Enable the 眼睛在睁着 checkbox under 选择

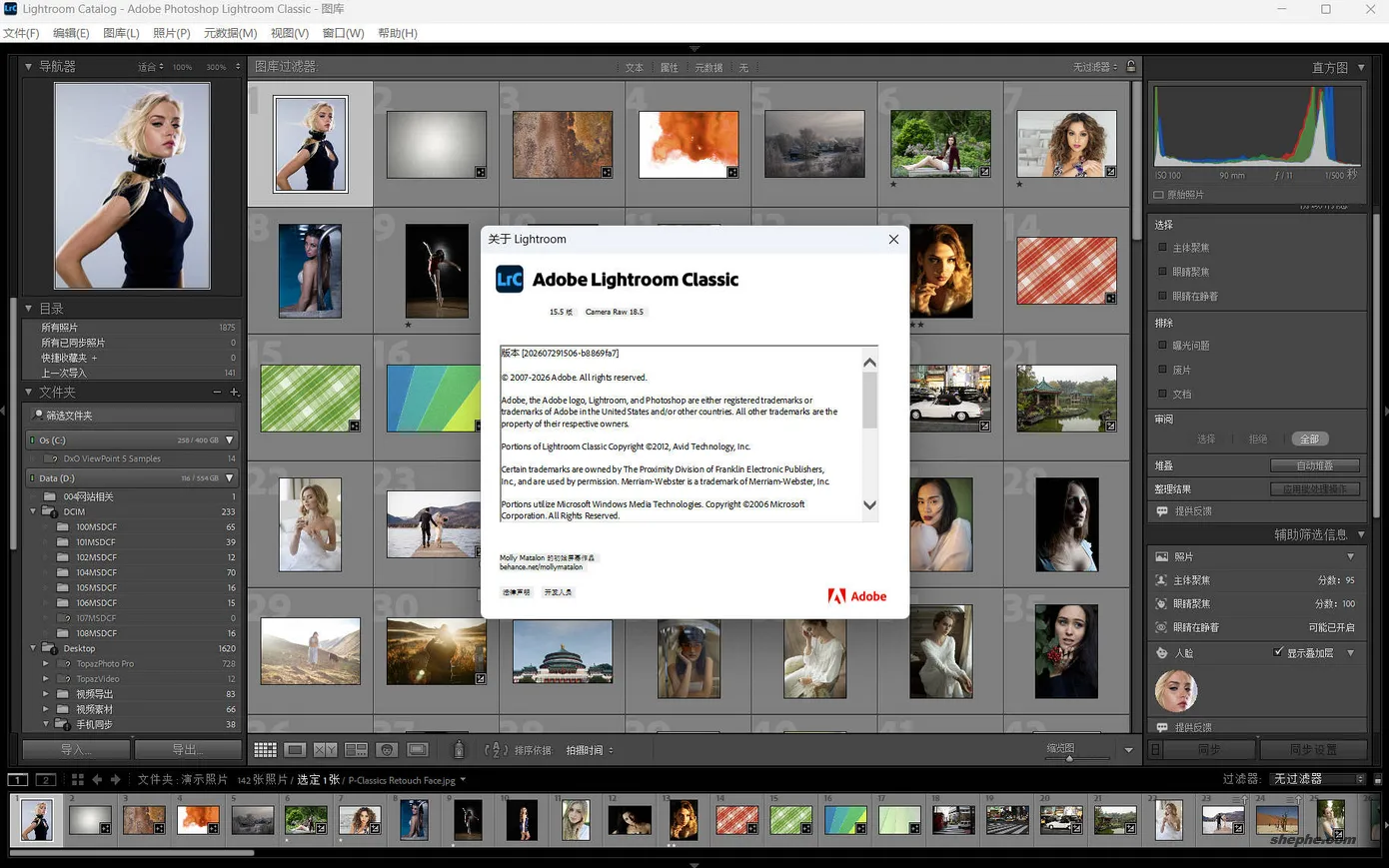(x=1162, y=296)
